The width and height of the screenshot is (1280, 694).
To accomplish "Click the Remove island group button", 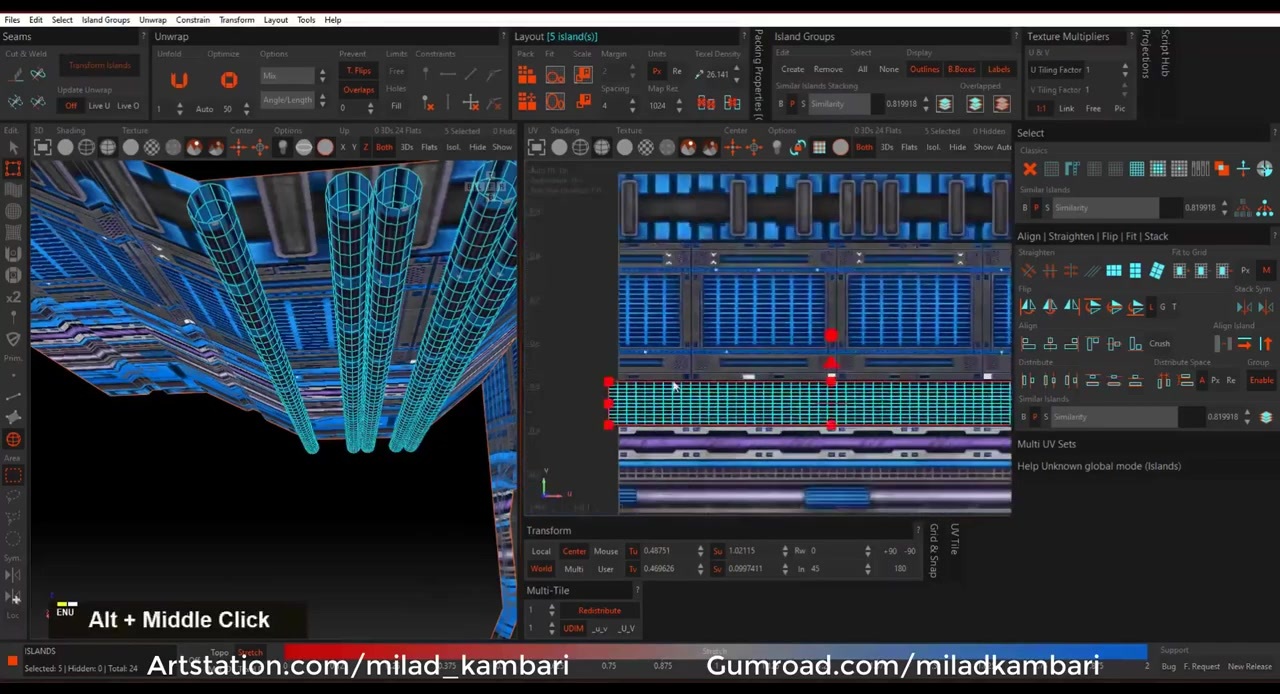I will (828, 70).
